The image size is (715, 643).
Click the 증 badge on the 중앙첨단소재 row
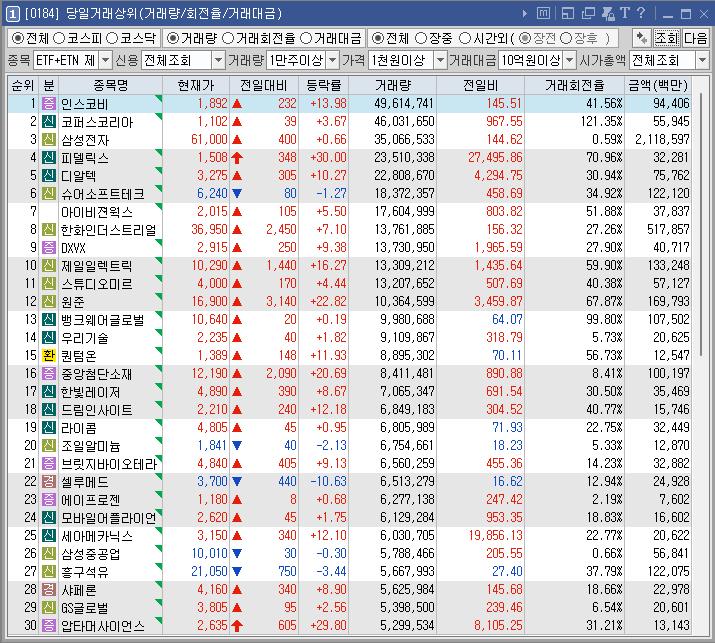coord(49,373)
